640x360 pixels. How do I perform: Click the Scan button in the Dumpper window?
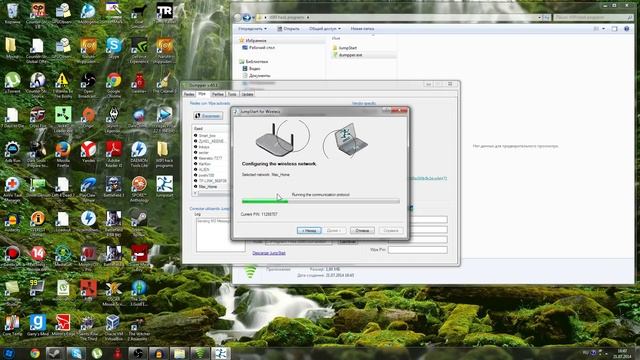click(x=208, y=116)
